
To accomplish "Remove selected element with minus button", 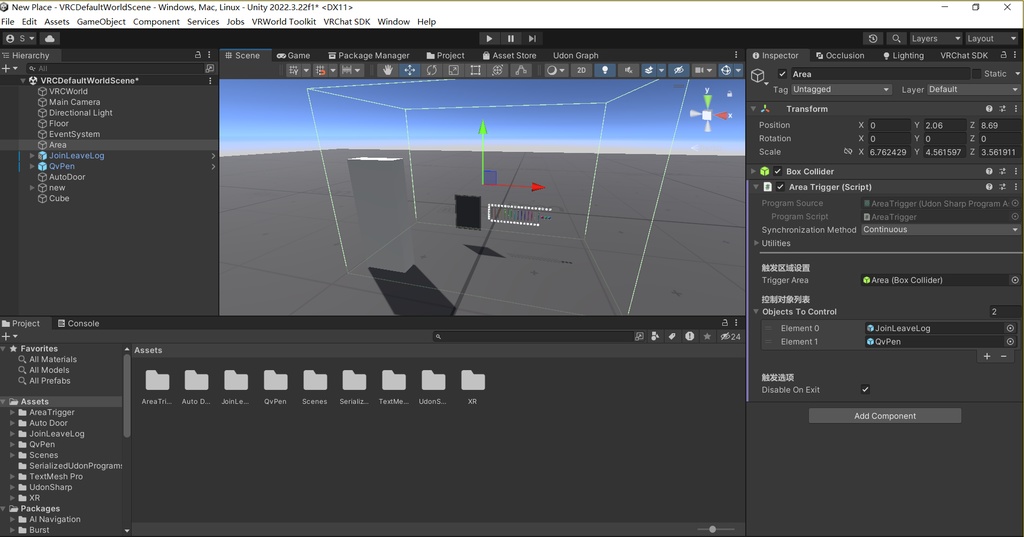I will point(1004,356).
